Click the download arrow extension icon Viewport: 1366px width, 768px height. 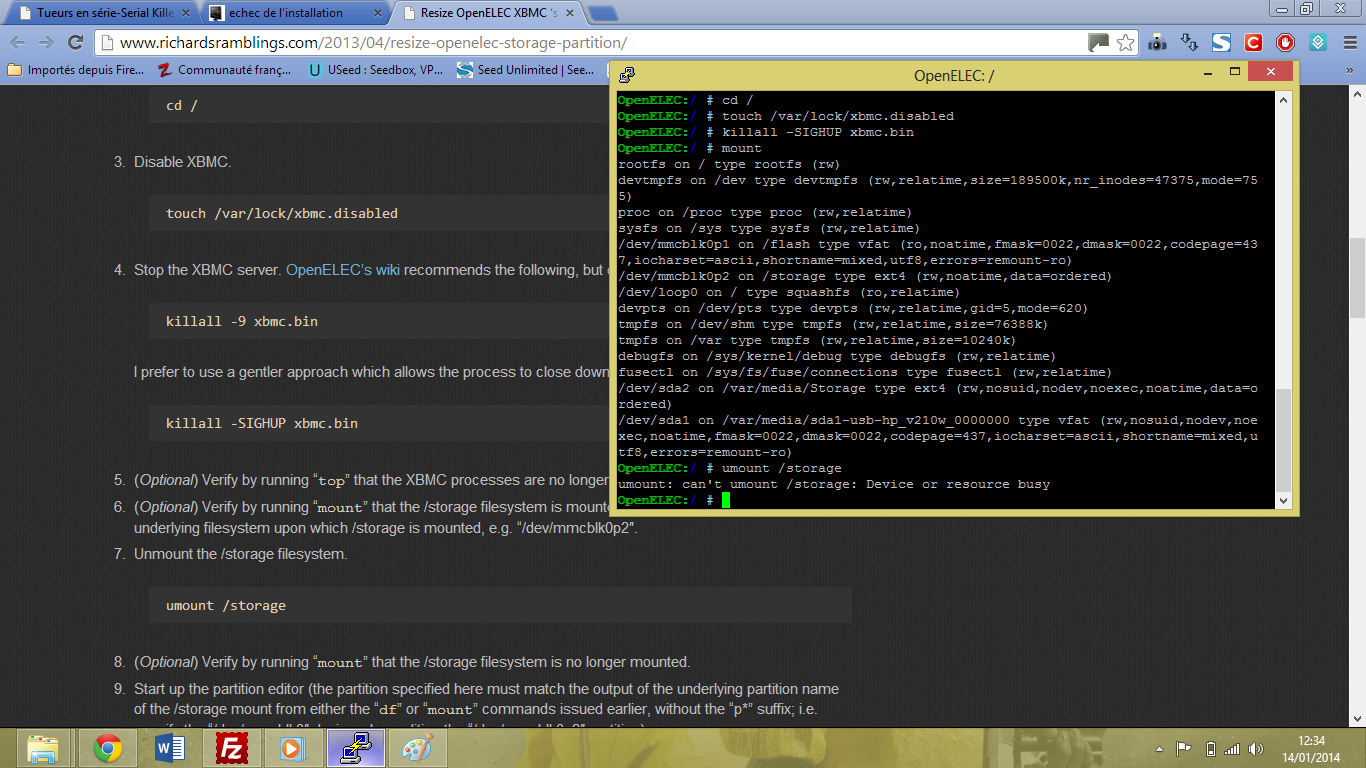1189,43
